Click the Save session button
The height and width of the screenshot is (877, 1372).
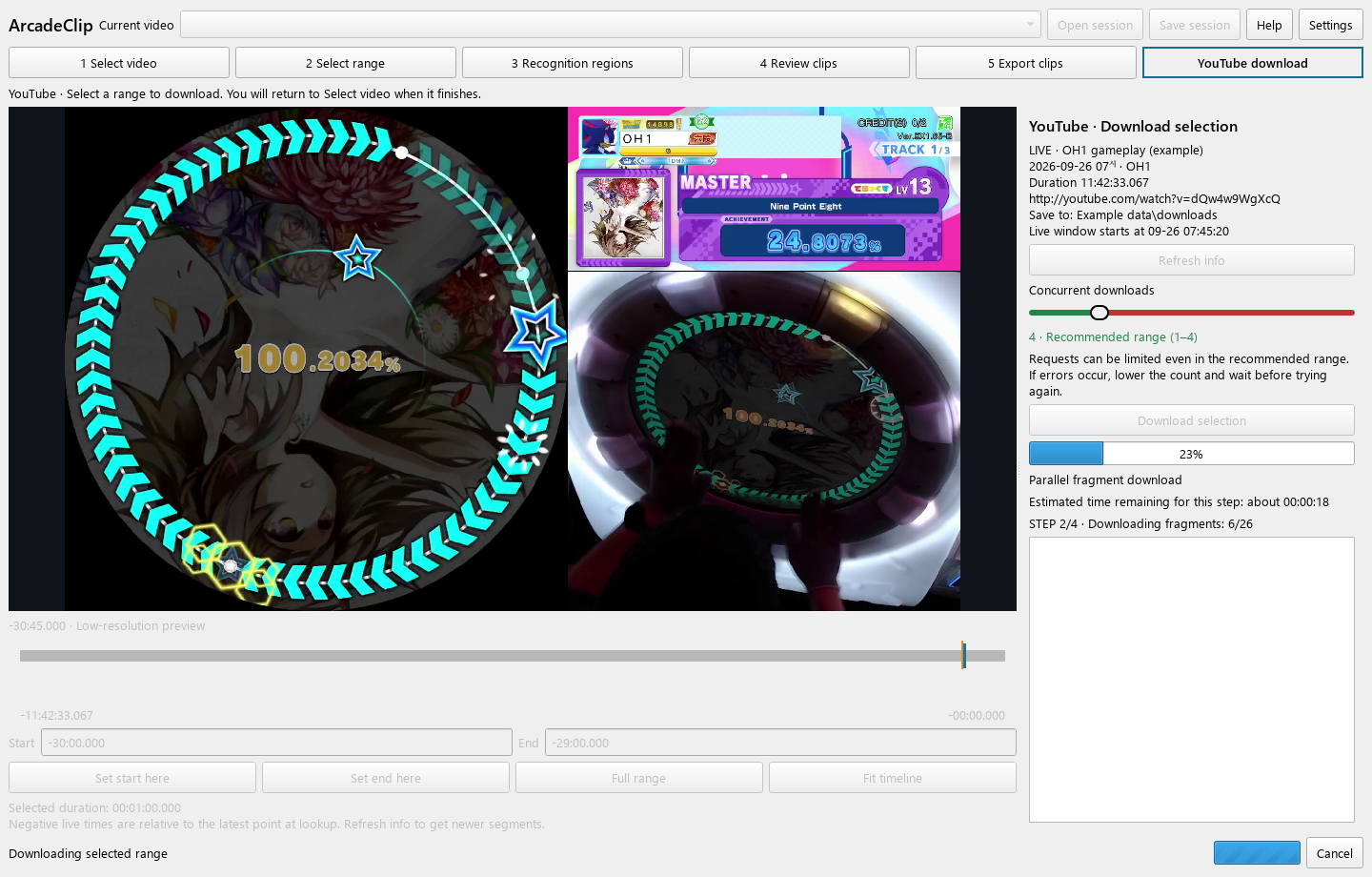(x=1195, y=25)
